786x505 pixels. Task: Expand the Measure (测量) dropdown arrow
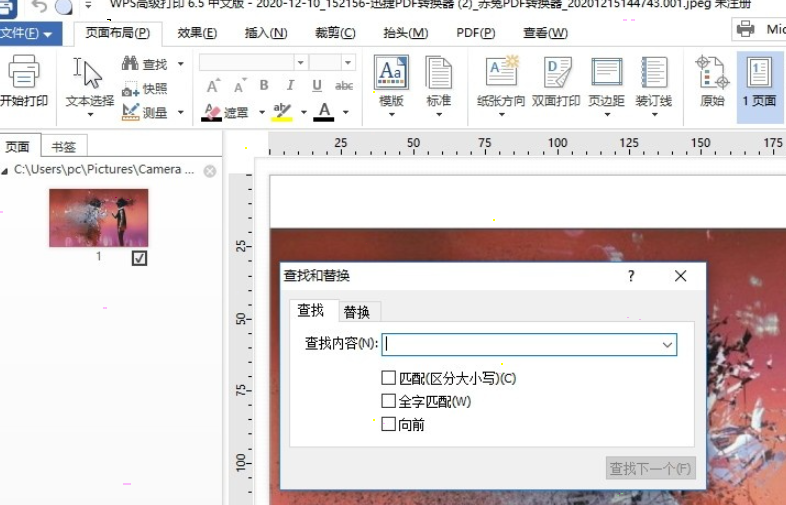181,113
